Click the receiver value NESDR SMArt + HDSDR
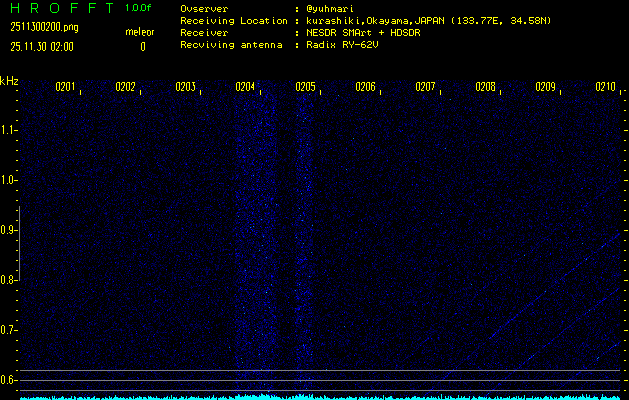The height and width of the screenshot is (400, 629). pyautogui.click(x=363, y=33)
